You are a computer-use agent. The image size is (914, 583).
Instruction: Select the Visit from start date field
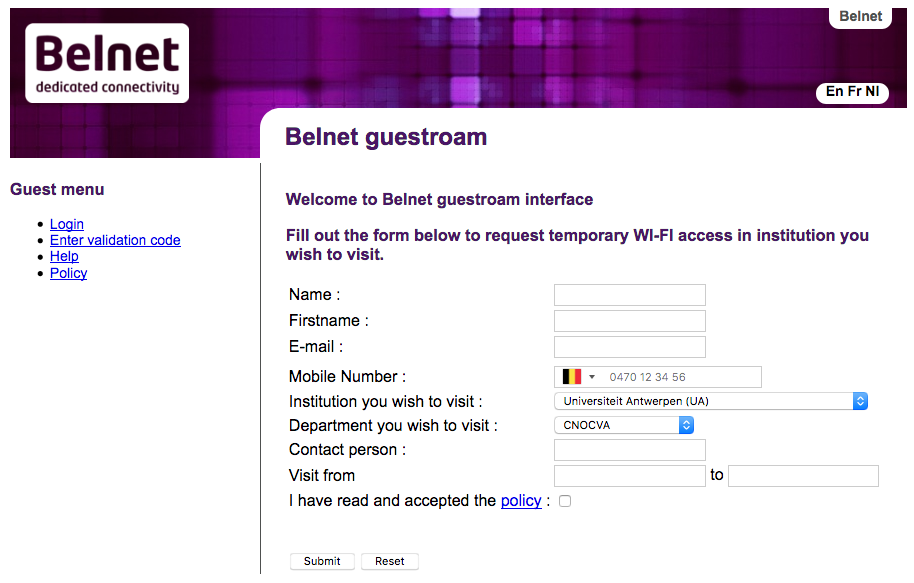click(630, 476)
